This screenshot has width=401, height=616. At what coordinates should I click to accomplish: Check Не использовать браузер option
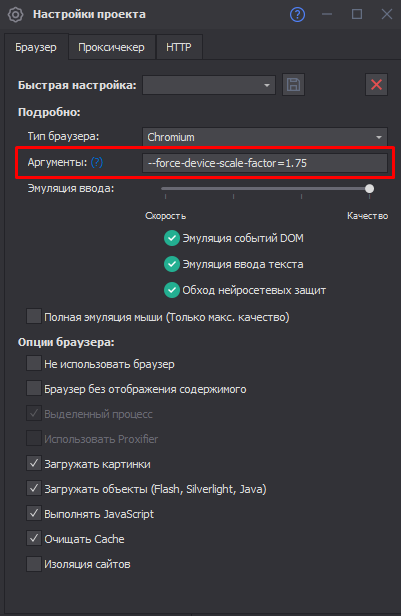pyautogui.click(x=34, y=363)
